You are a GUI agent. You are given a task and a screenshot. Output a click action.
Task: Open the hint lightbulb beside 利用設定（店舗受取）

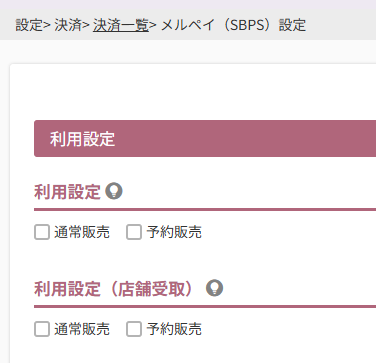214,288
